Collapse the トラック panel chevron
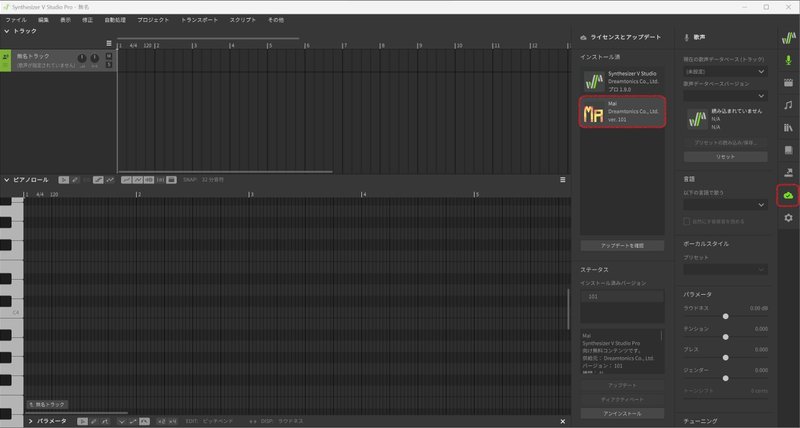The width and height of the screenshot is (800, 428). click(x=7, y=31)
